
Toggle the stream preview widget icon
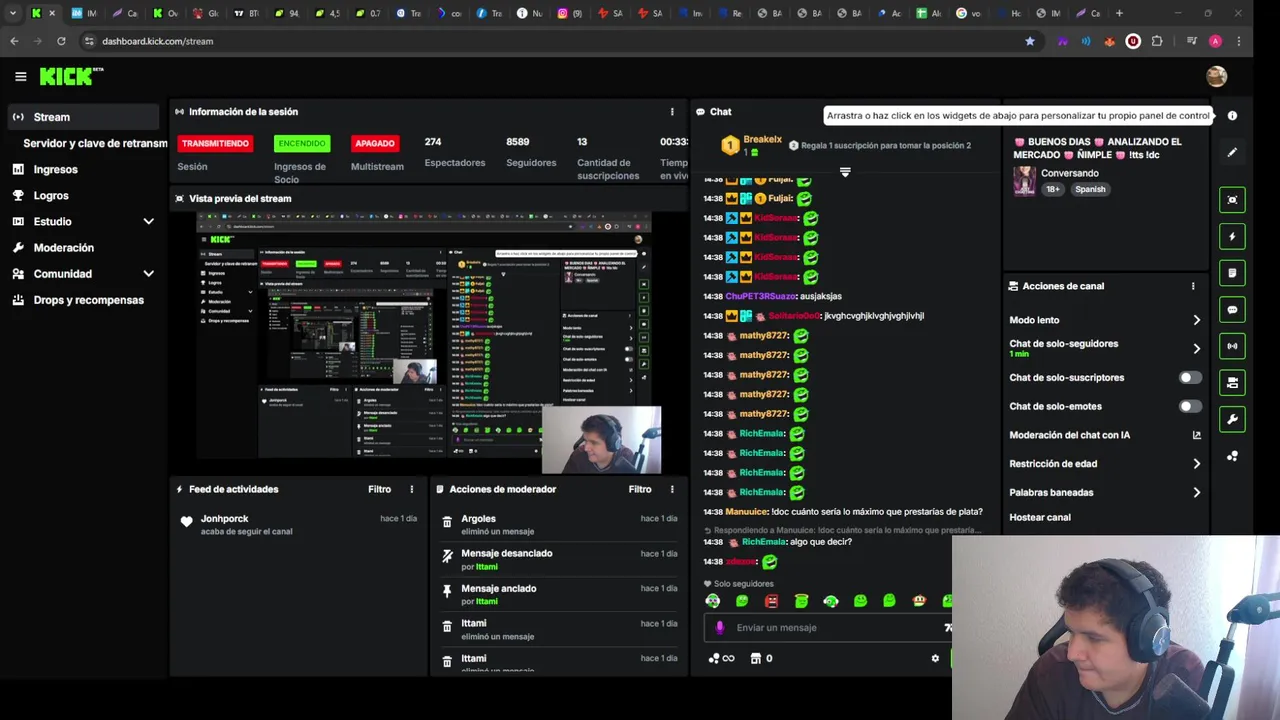click(x=1232, y=199)
